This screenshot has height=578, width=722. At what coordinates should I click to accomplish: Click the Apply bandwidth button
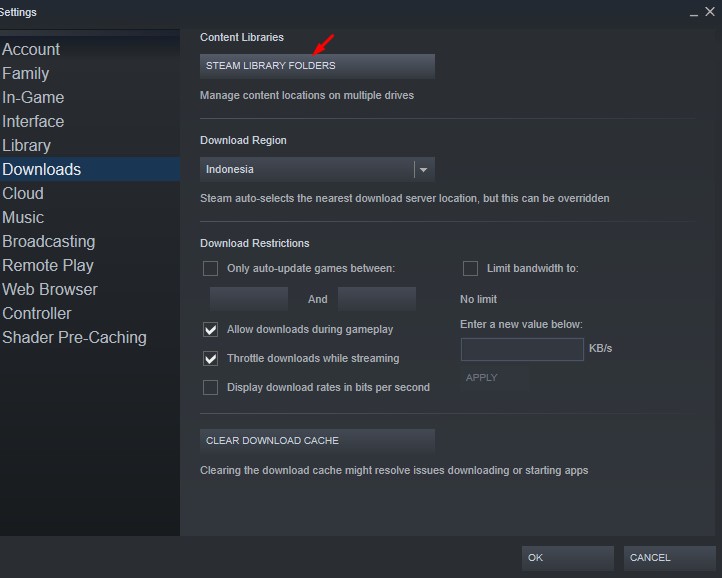click(494, 378)
